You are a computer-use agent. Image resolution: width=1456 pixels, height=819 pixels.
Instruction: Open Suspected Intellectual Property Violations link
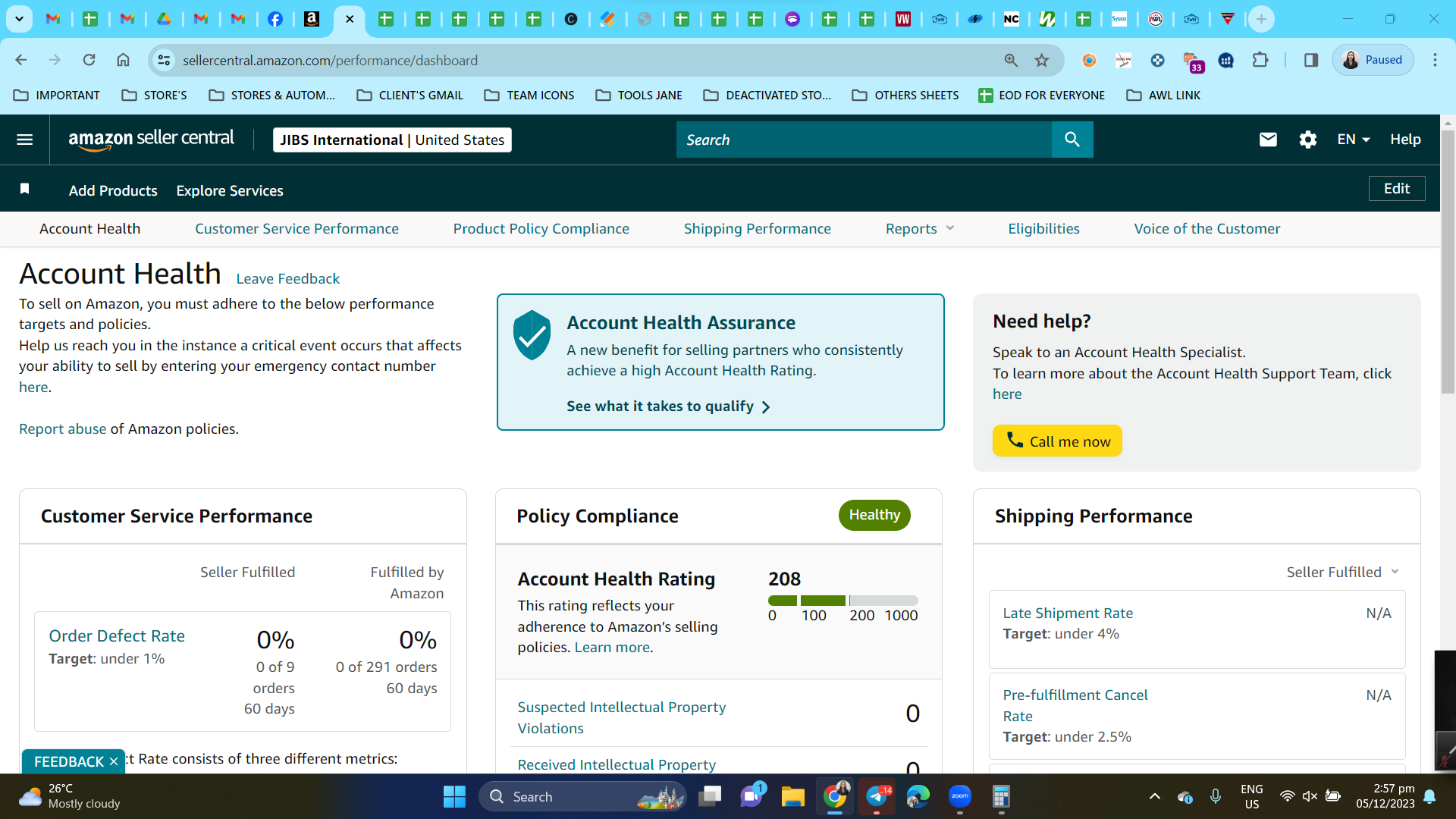[x=622, y=718]
